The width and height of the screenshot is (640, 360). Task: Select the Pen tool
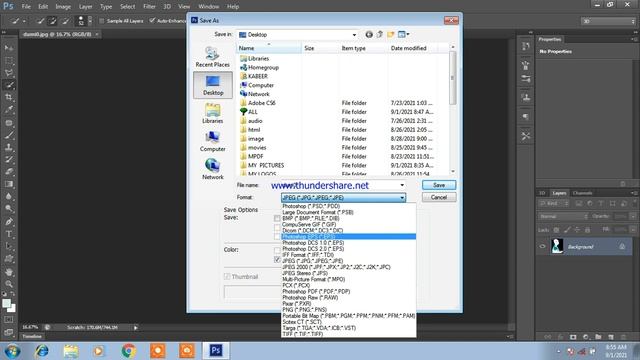click(x=9, y=222)
